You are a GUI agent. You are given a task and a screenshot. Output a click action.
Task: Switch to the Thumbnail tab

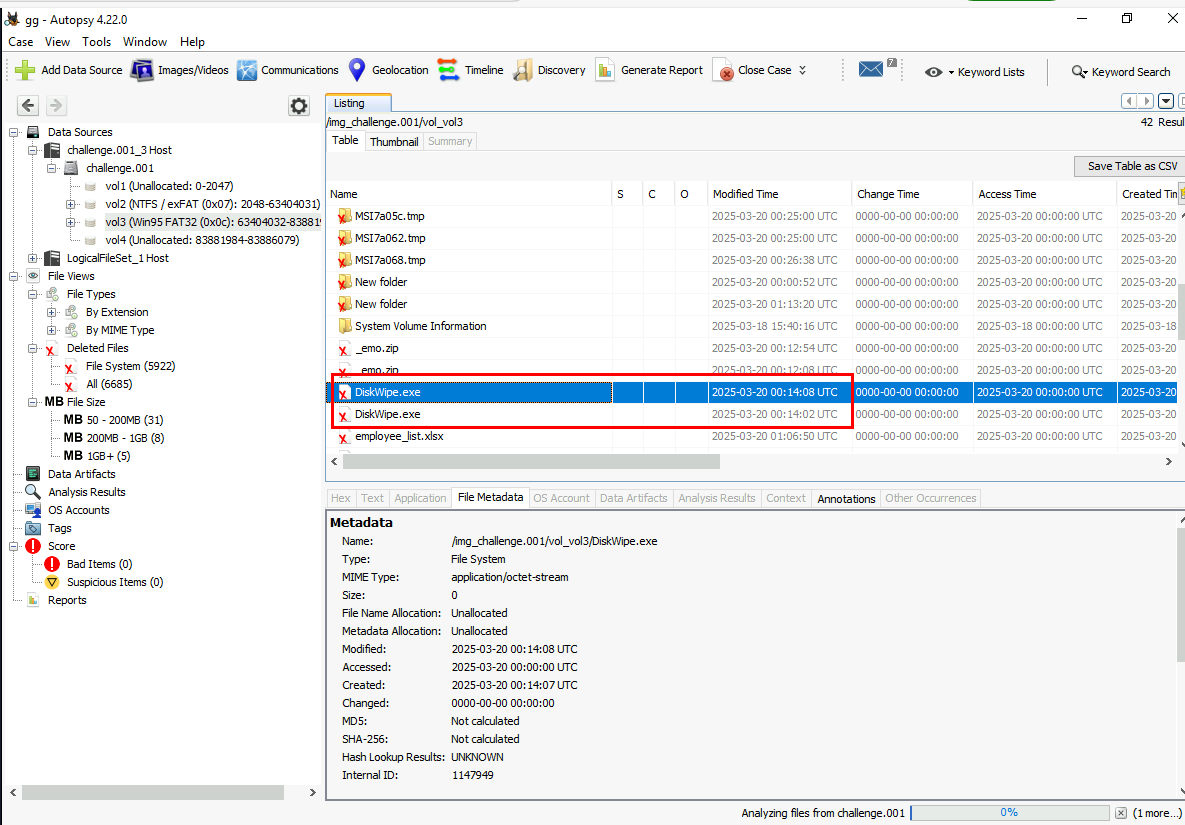point(394,142)
